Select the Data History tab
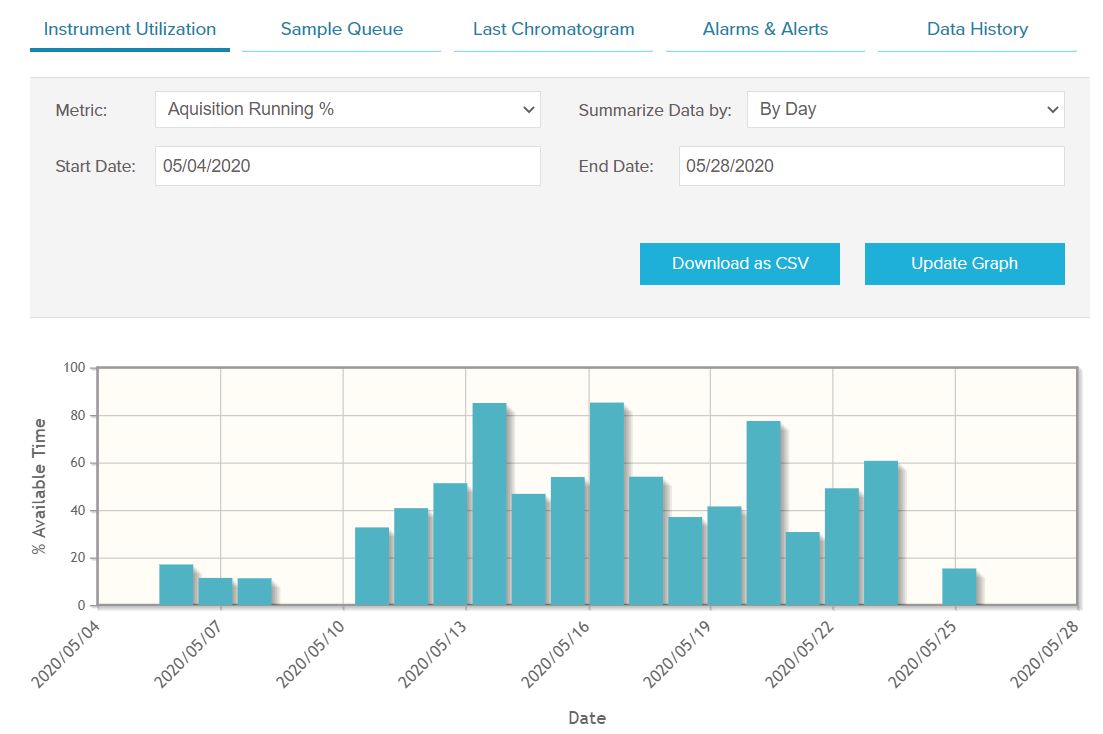Screen dimensions: 1103x734 point(977,29)
